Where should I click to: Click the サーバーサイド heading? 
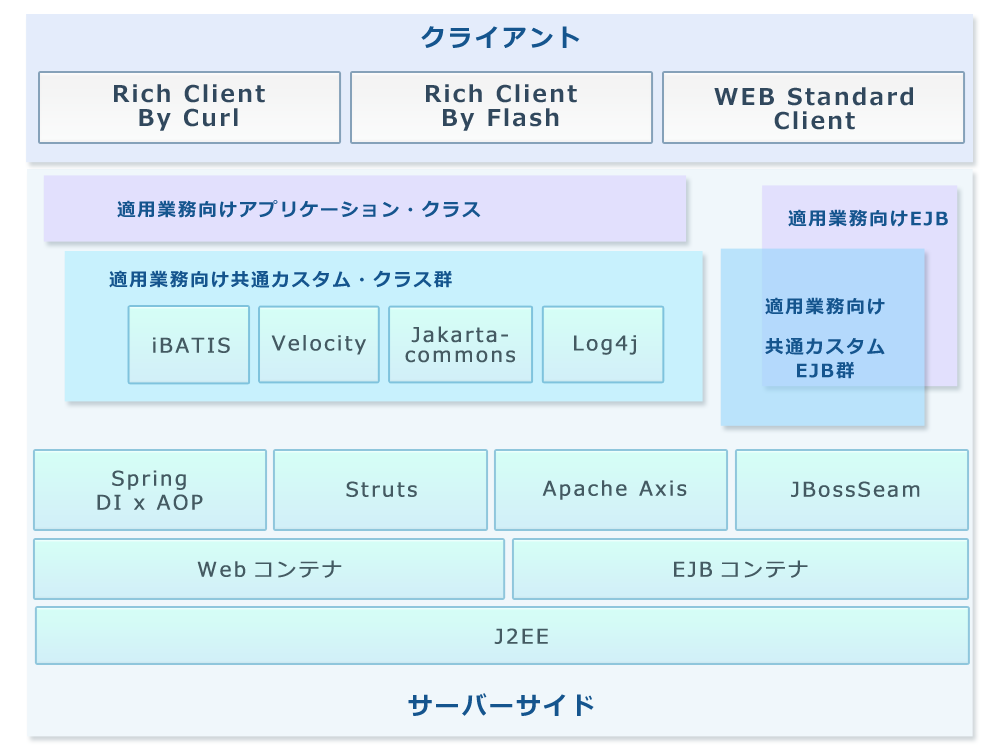click(501, 705)
